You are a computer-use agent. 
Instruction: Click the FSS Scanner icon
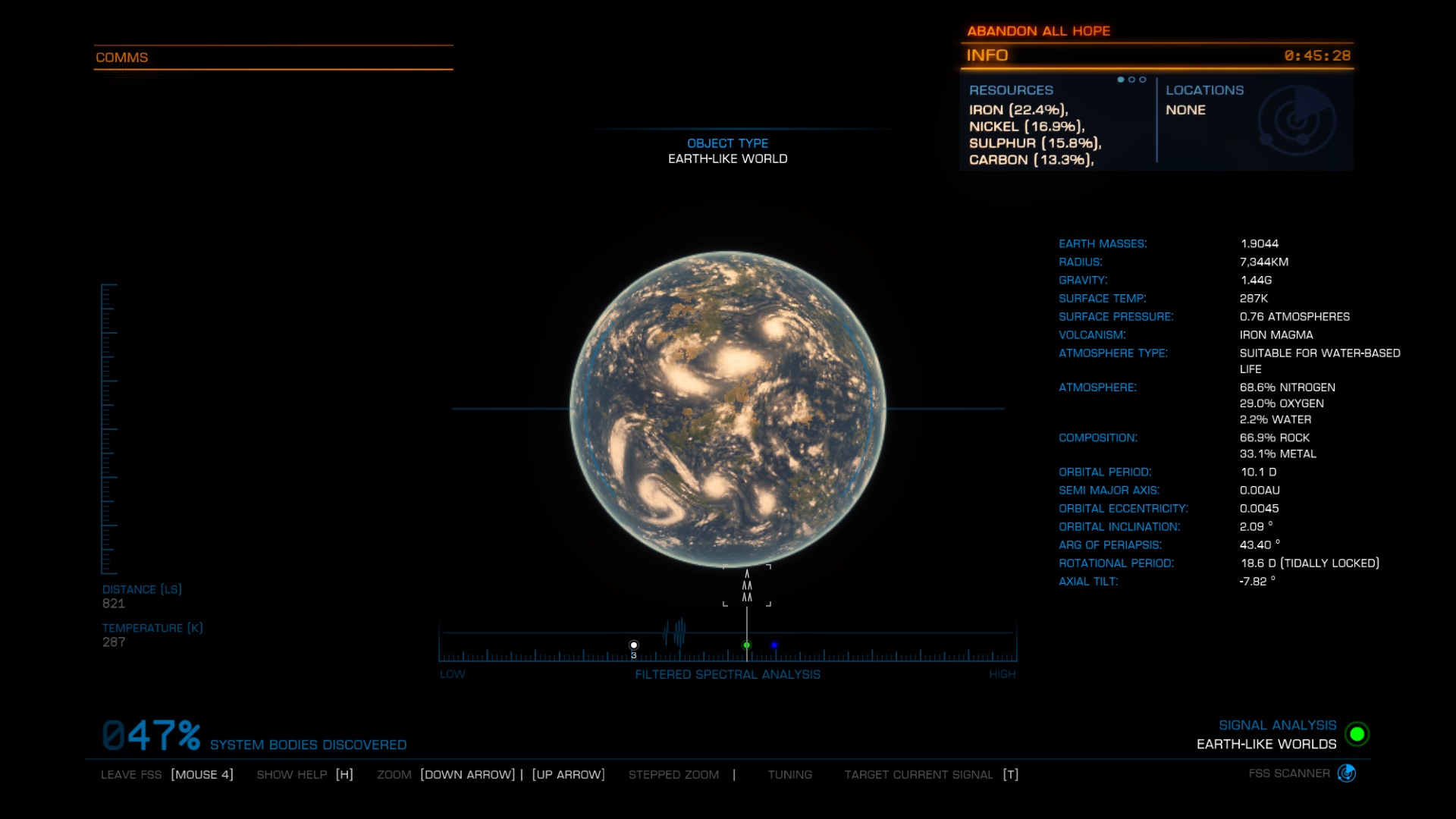pyautogui.click(x=1347, y=773)
